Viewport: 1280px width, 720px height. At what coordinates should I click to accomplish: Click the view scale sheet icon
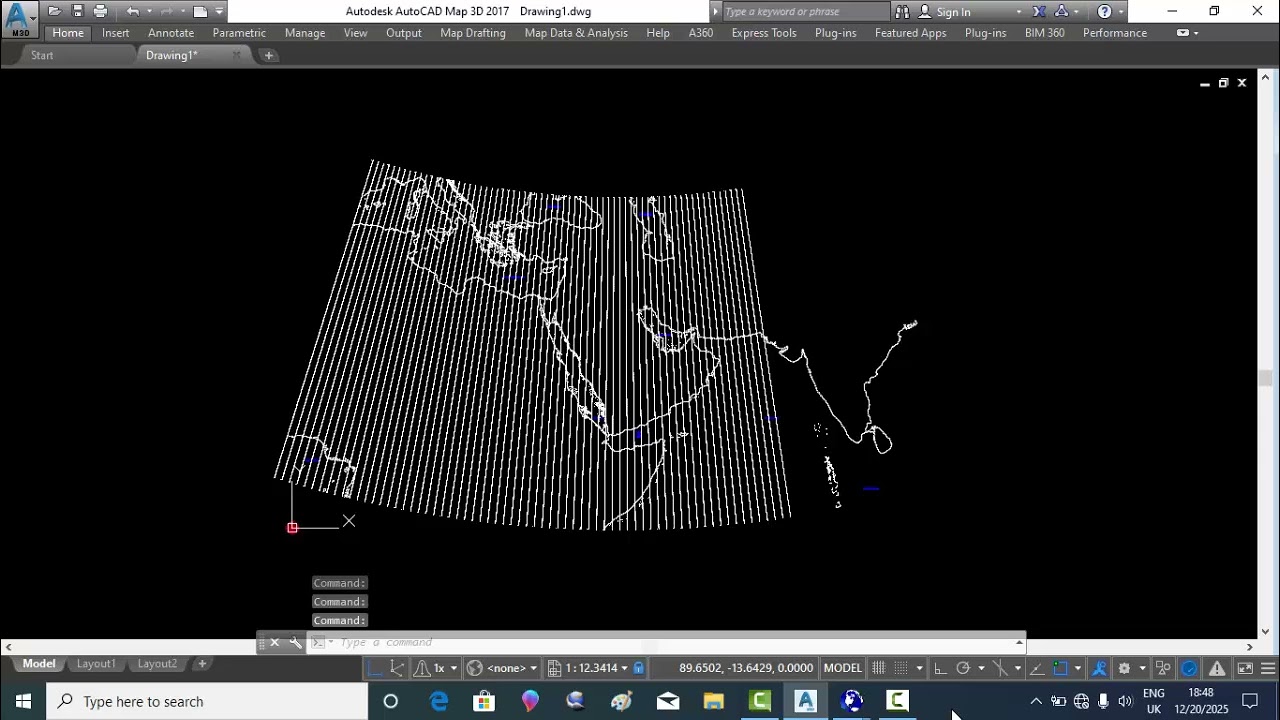(x=554, y=668)
